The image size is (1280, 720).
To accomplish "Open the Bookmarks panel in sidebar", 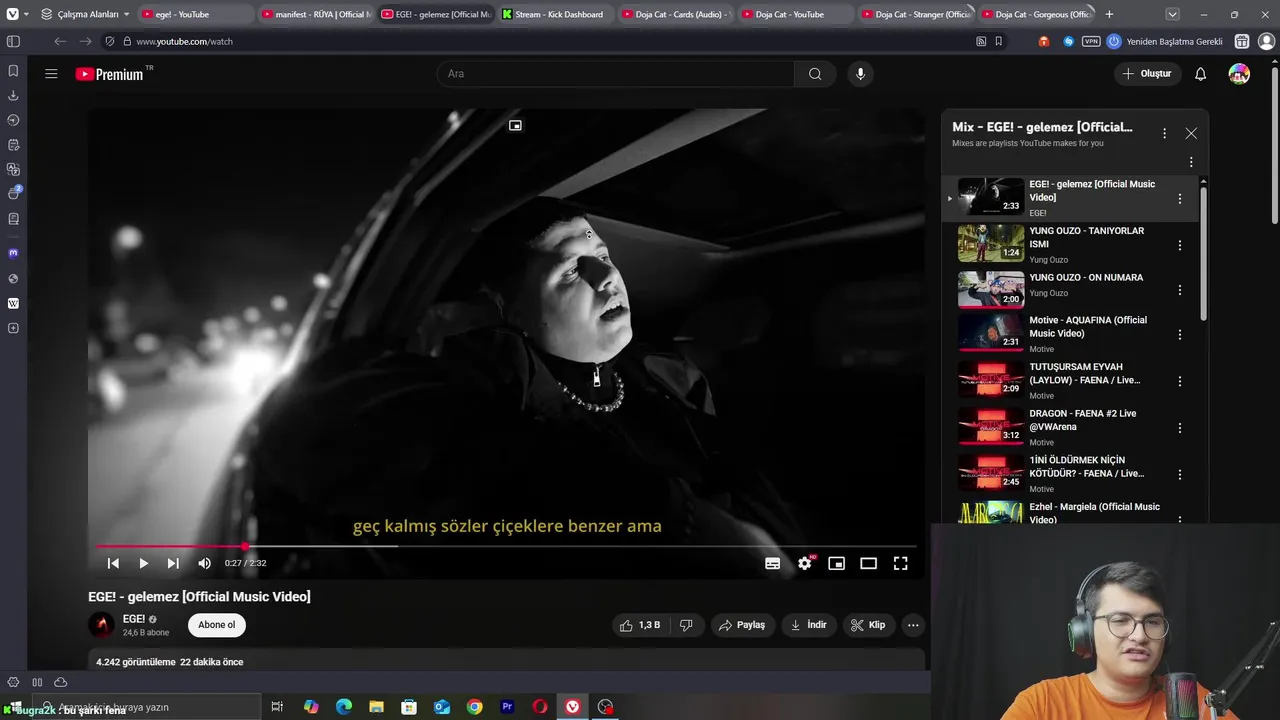I will coord(13,71).
